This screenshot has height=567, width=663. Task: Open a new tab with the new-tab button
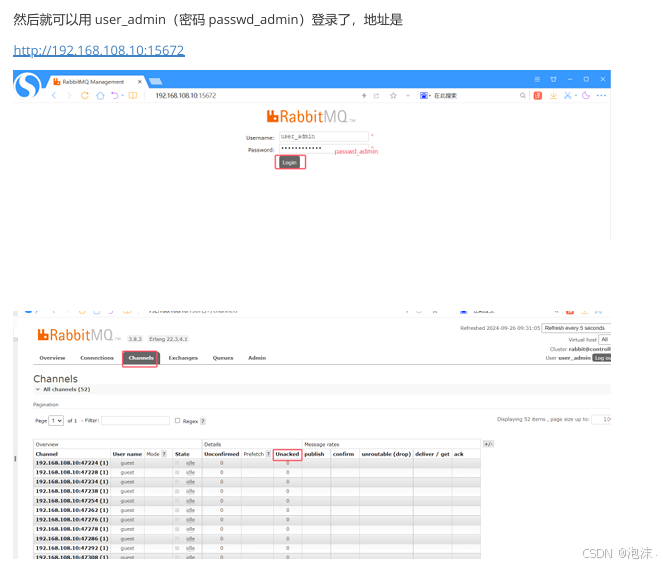[x=155, y=81]
